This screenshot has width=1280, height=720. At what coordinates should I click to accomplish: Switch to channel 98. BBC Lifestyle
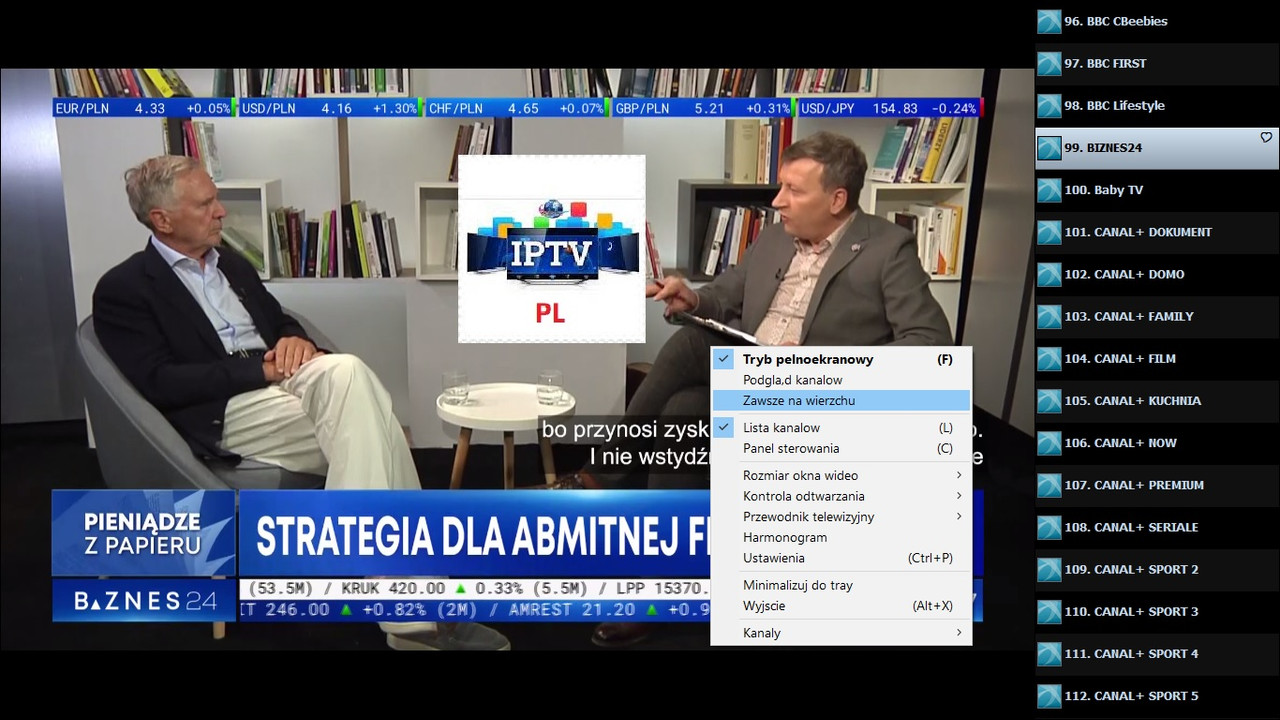pos(1157,105)
